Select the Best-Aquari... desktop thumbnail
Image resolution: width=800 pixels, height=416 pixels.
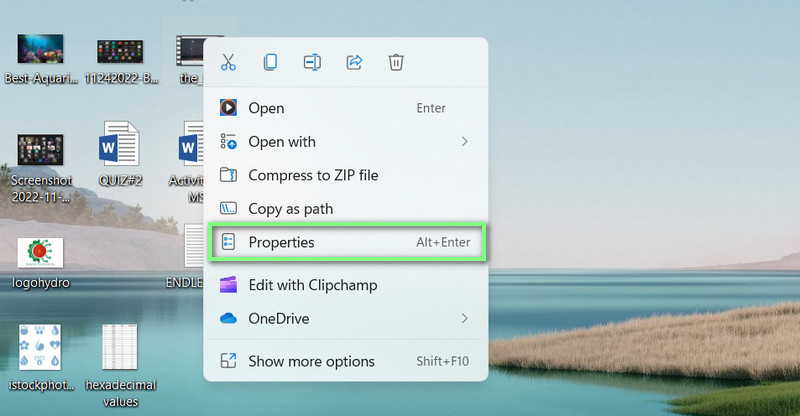(x=40, y=50)
